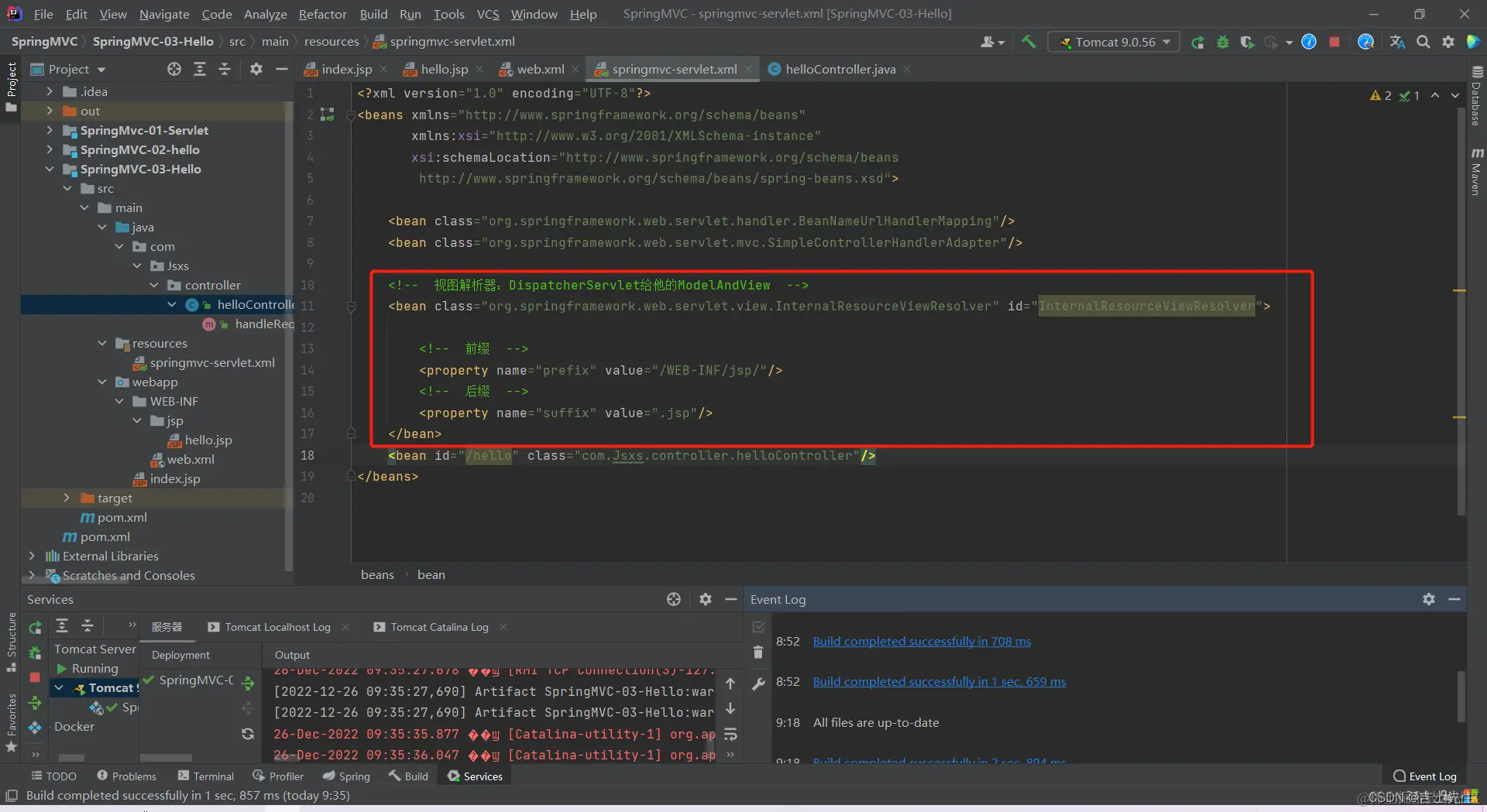Screen dimensions: 1487x812
Task: Expand the SpringMvc-01-Servlet module
Action: [x=50, y=130]
